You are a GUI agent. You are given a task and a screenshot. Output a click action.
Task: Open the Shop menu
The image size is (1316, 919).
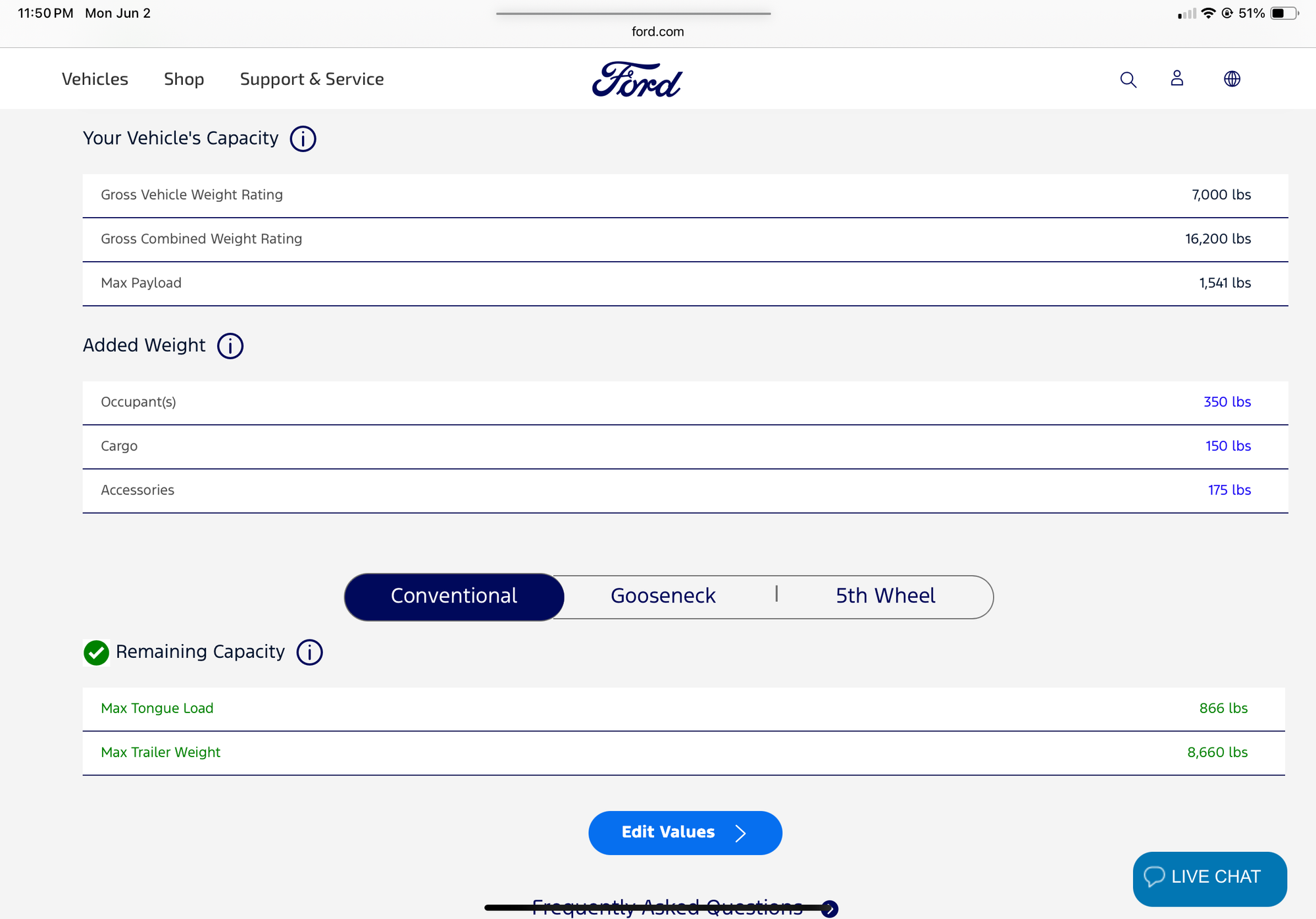click(x=184, y=80)
